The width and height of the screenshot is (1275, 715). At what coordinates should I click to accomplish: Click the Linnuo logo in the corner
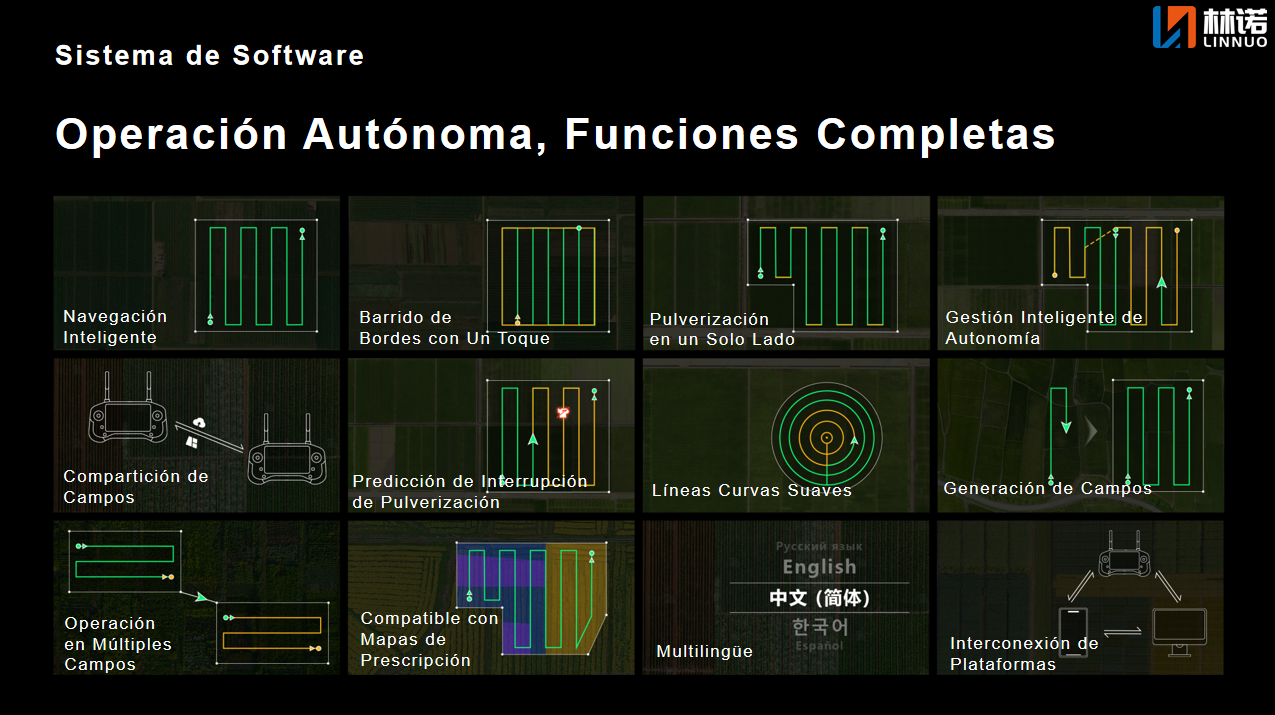(1209, 27)
